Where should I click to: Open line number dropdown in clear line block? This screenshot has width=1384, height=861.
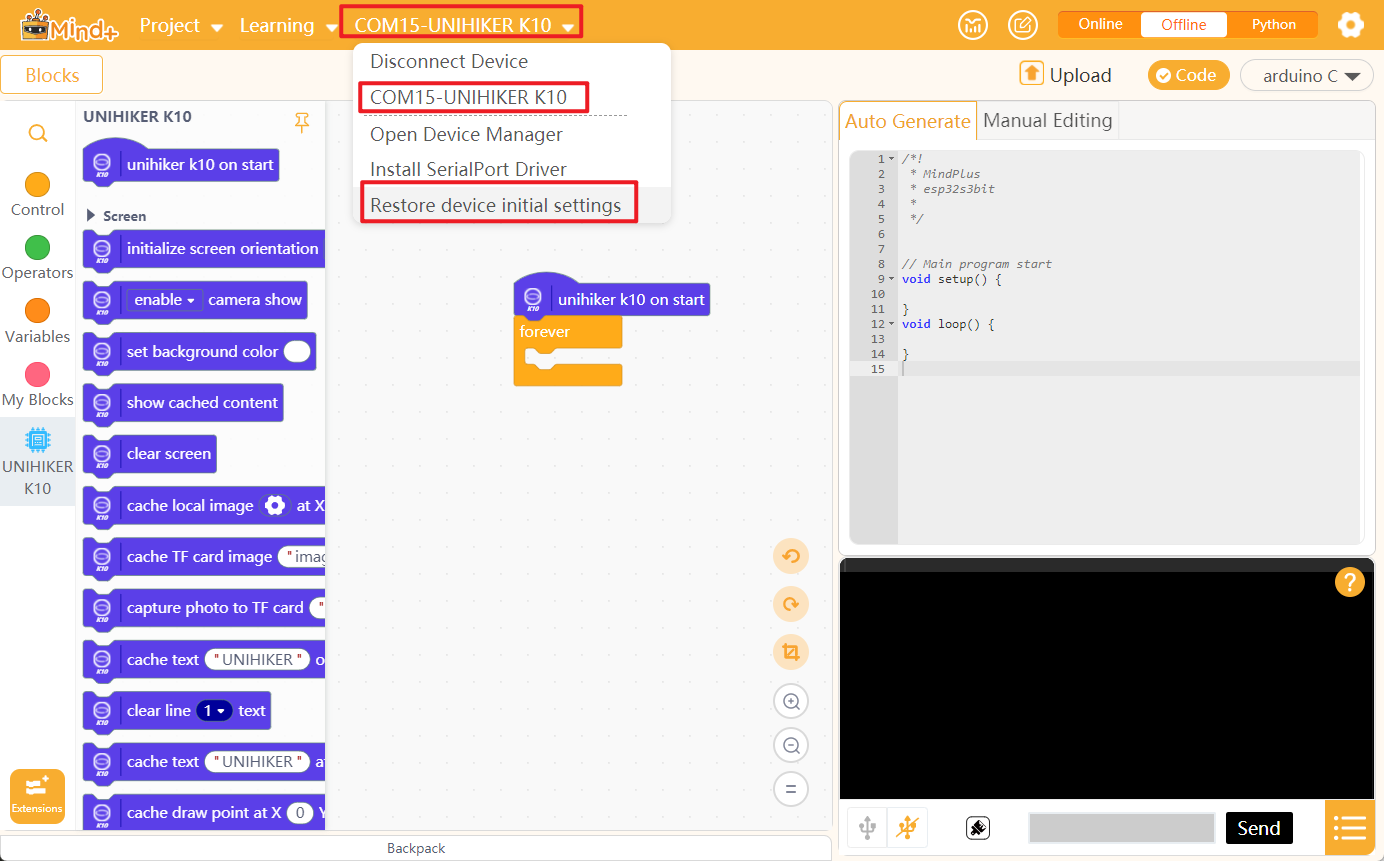(x=214, y=711)
